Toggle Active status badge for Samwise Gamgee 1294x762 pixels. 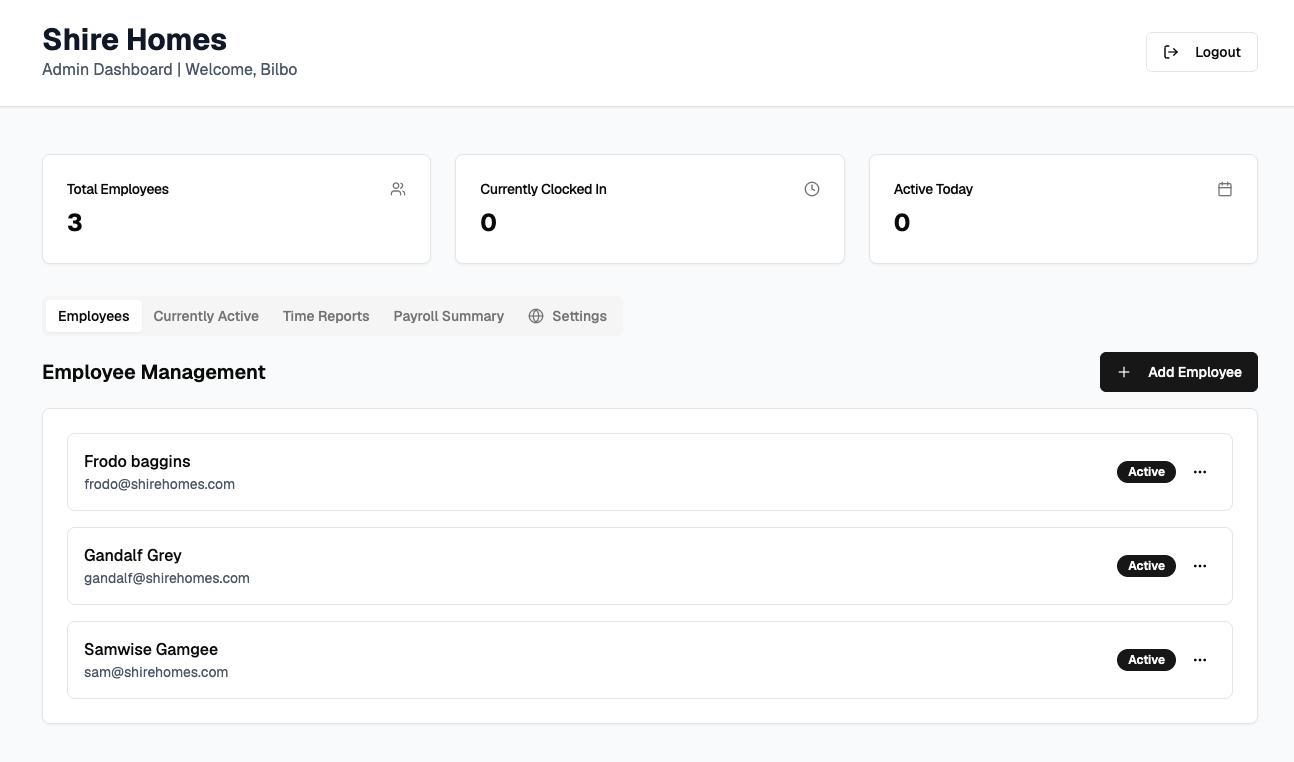(1146, 659)
